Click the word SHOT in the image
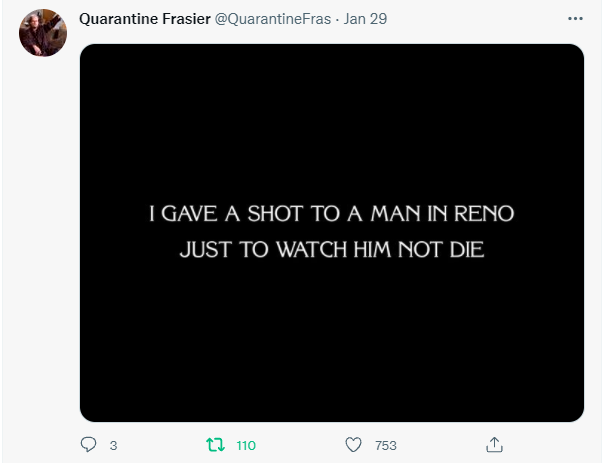The width and height of the screenshot is (603, 463). point(275,214)
